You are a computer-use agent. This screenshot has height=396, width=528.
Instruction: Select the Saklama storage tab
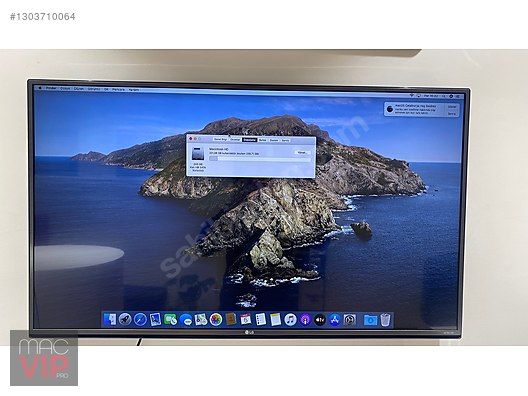click(x=250, y=140)
